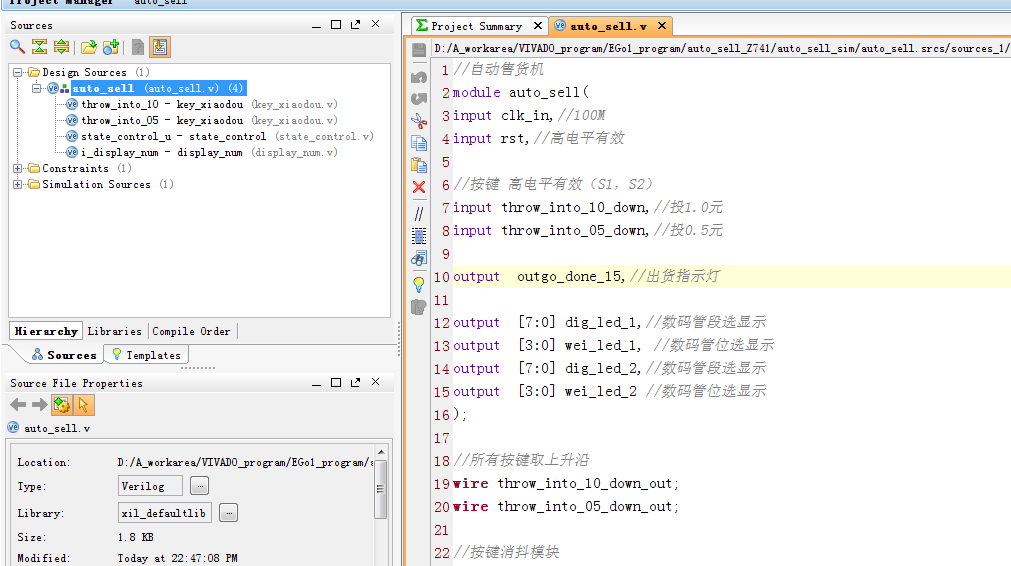Screen dimensions: 1011x566
Task: Maximize the Source File Properties panel
Action: tap(336, 382)
